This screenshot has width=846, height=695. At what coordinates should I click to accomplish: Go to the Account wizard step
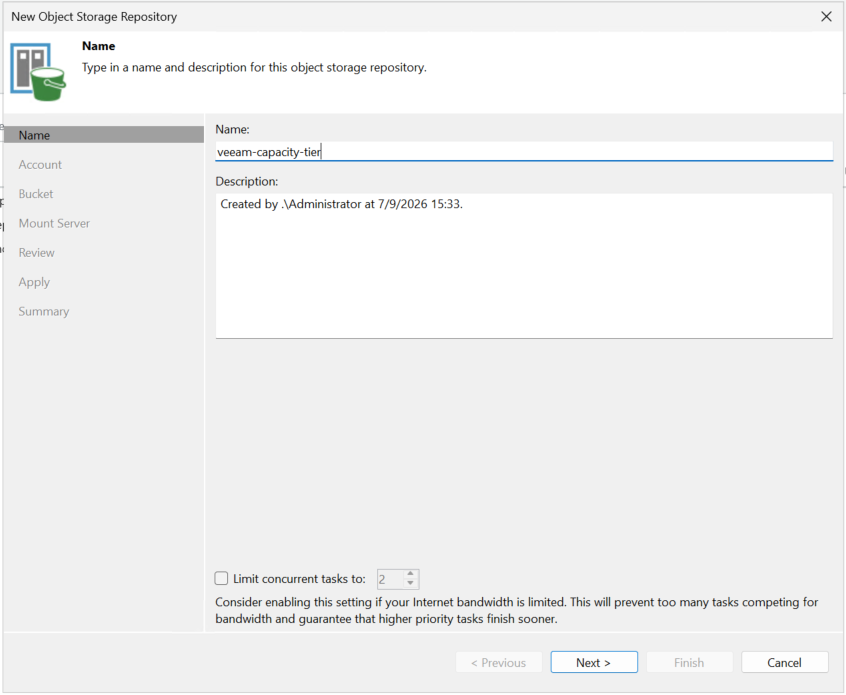40,165
